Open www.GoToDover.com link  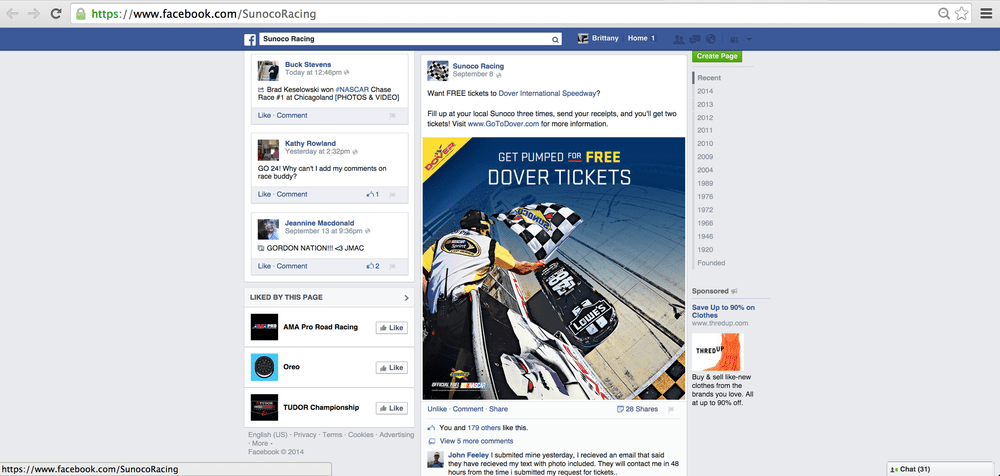click(x=503, y=124)
